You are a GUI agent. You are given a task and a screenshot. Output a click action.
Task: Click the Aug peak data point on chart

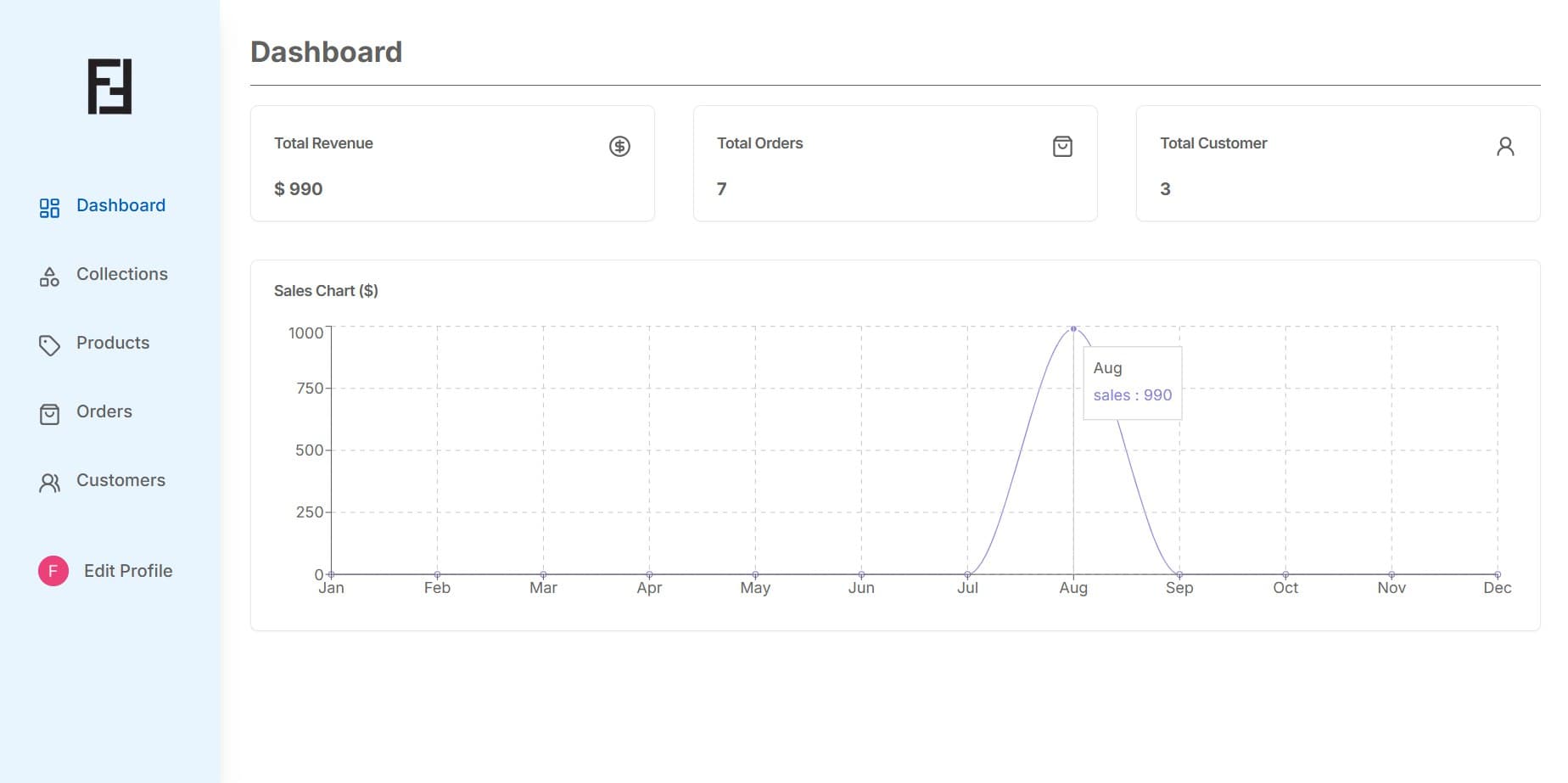pos(1073,329)
